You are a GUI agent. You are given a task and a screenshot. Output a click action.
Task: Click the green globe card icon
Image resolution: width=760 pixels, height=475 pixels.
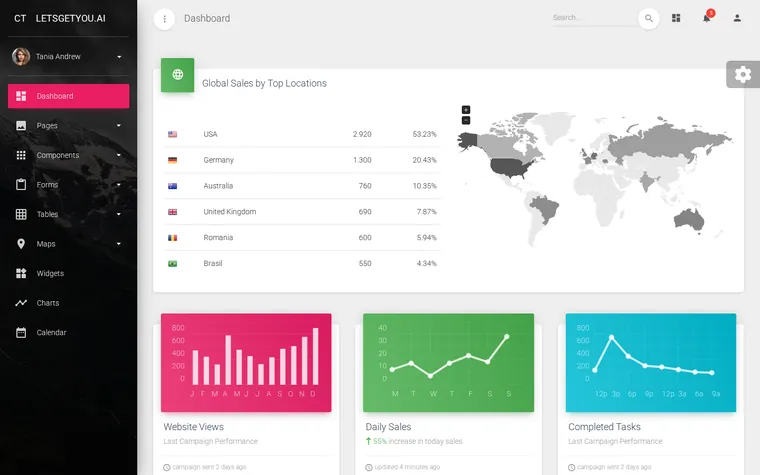pyautogui.click(x=177, y=75)
